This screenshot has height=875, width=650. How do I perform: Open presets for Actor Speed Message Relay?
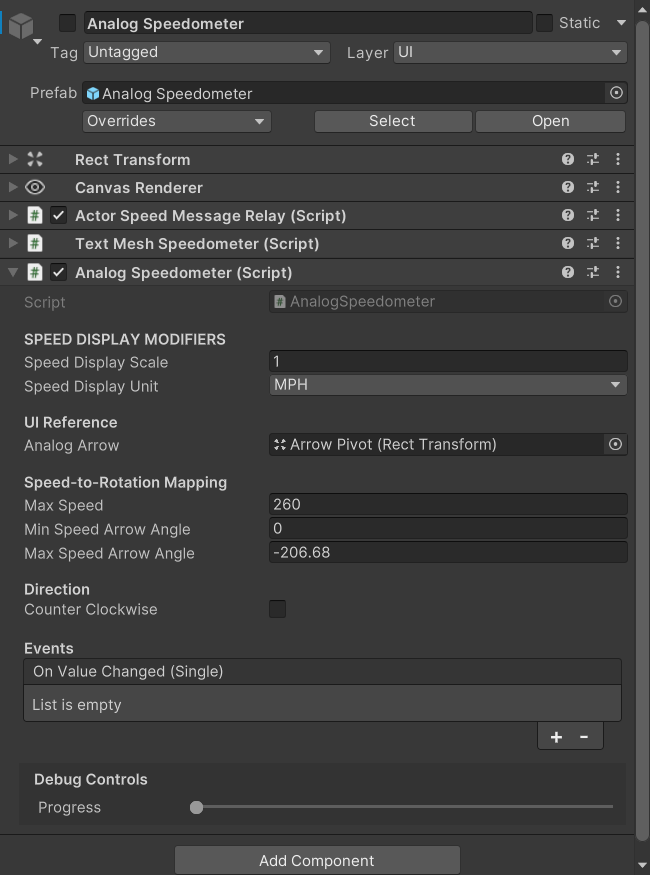click(593, 215)
